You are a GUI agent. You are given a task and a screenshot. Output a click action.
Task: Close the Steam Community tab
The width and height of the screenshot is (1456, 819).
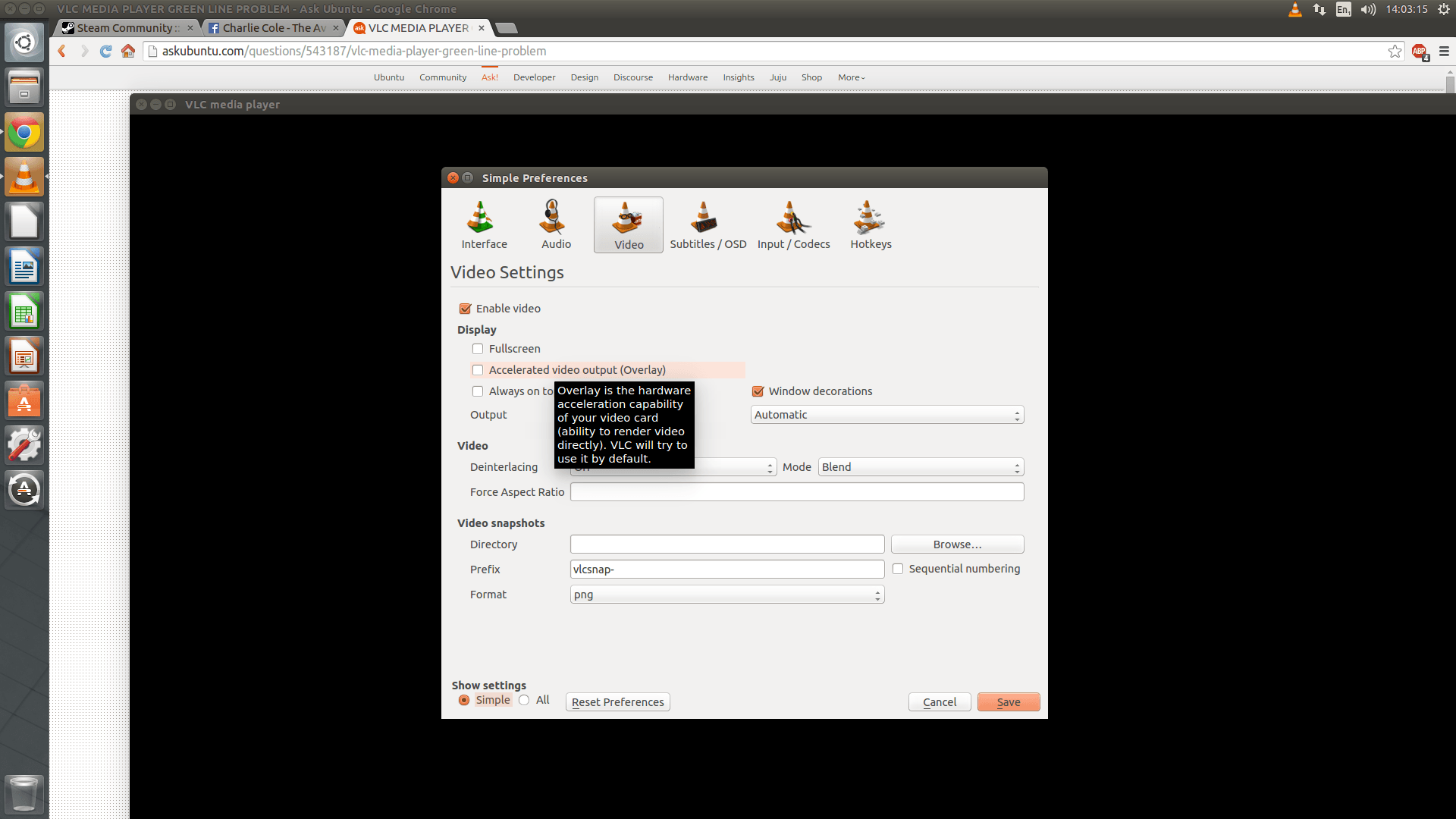(190, 28)
